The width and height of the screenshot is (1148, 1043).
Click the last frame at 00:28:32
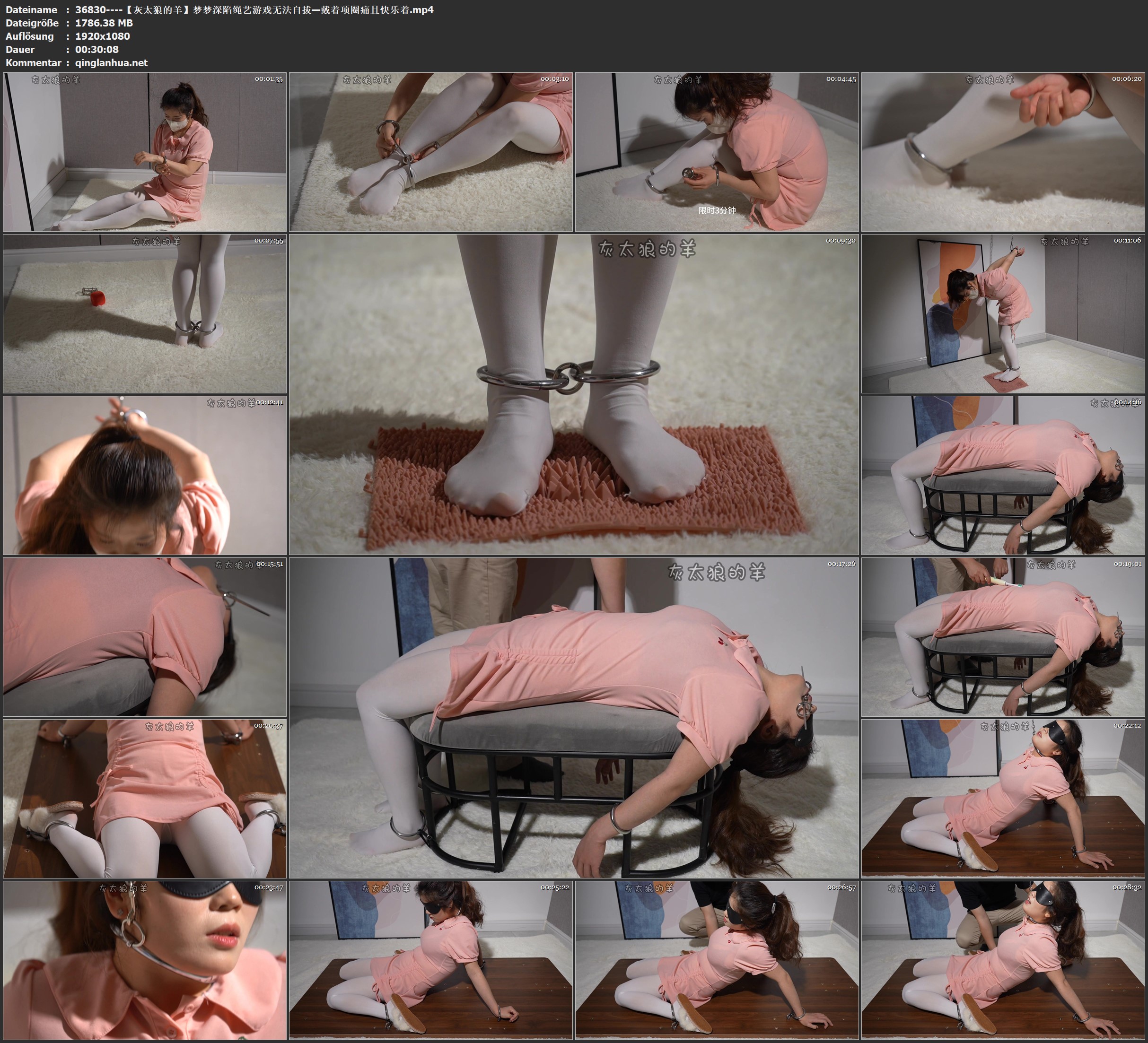coord(1003,960)
